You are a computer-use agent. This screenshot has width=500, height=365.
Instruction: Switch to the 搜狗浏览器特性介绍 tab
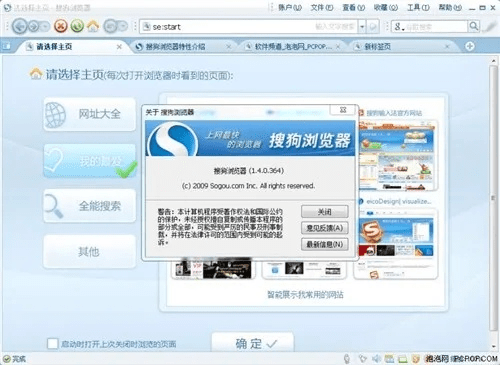pyautogui.click(x=182, y=47)
